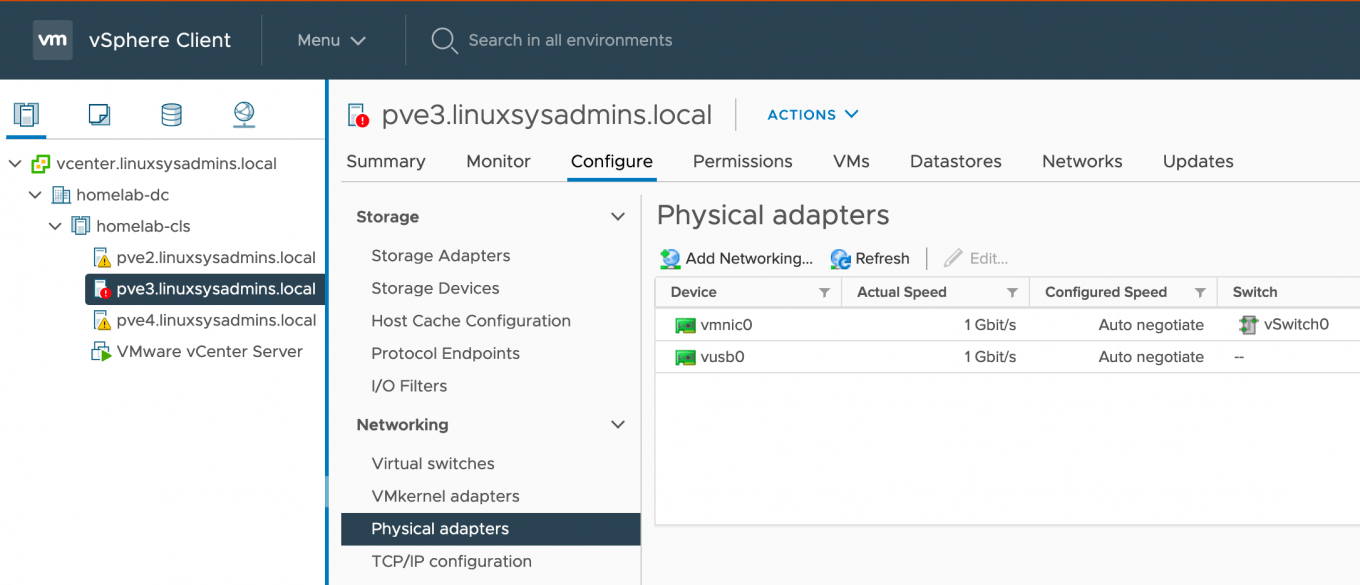This screenshot has height=585, width=1360.
Task: Select the Hosts and Clusters inventory icon
Action: [26, 114]
